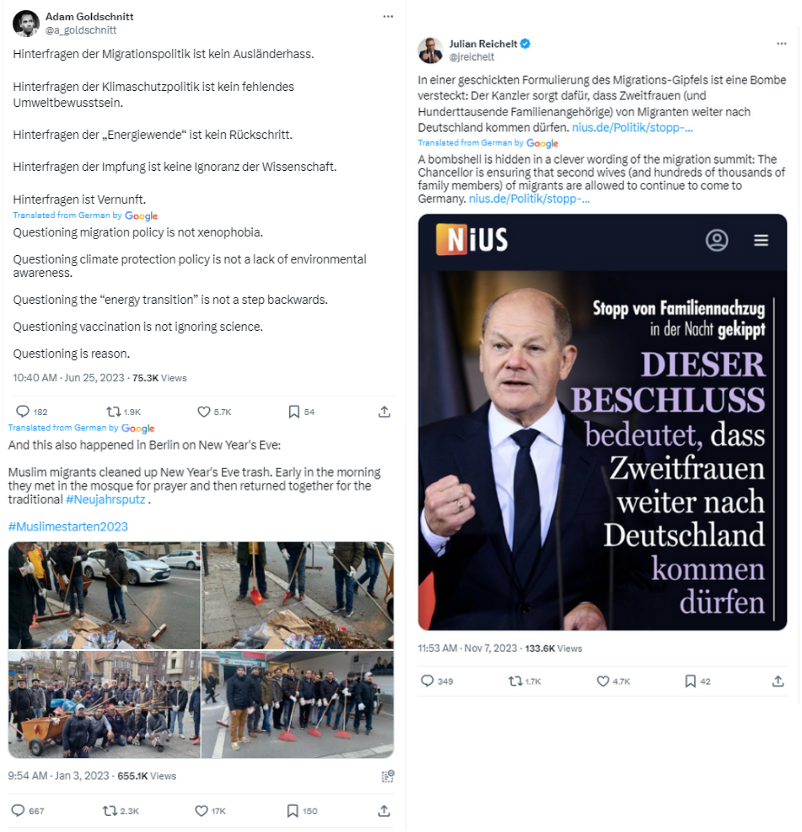Open more options on Adam Goldschnitt's tweet
The width and height of the screenshot is (802, 832).
tap(388, 16)
